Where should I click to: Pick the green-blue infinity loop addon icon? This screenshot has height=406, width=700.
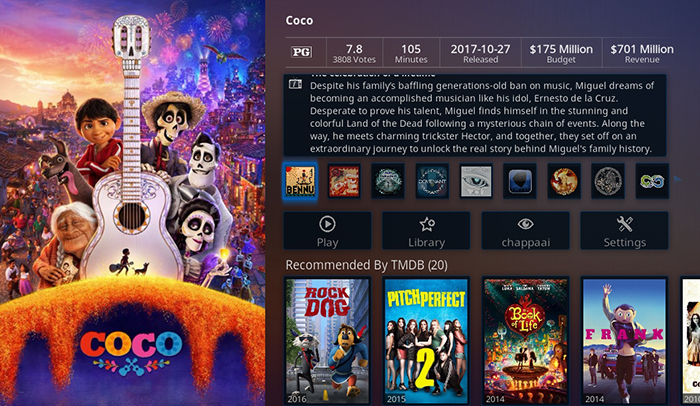pyautogui.click(x=652, y=181)
